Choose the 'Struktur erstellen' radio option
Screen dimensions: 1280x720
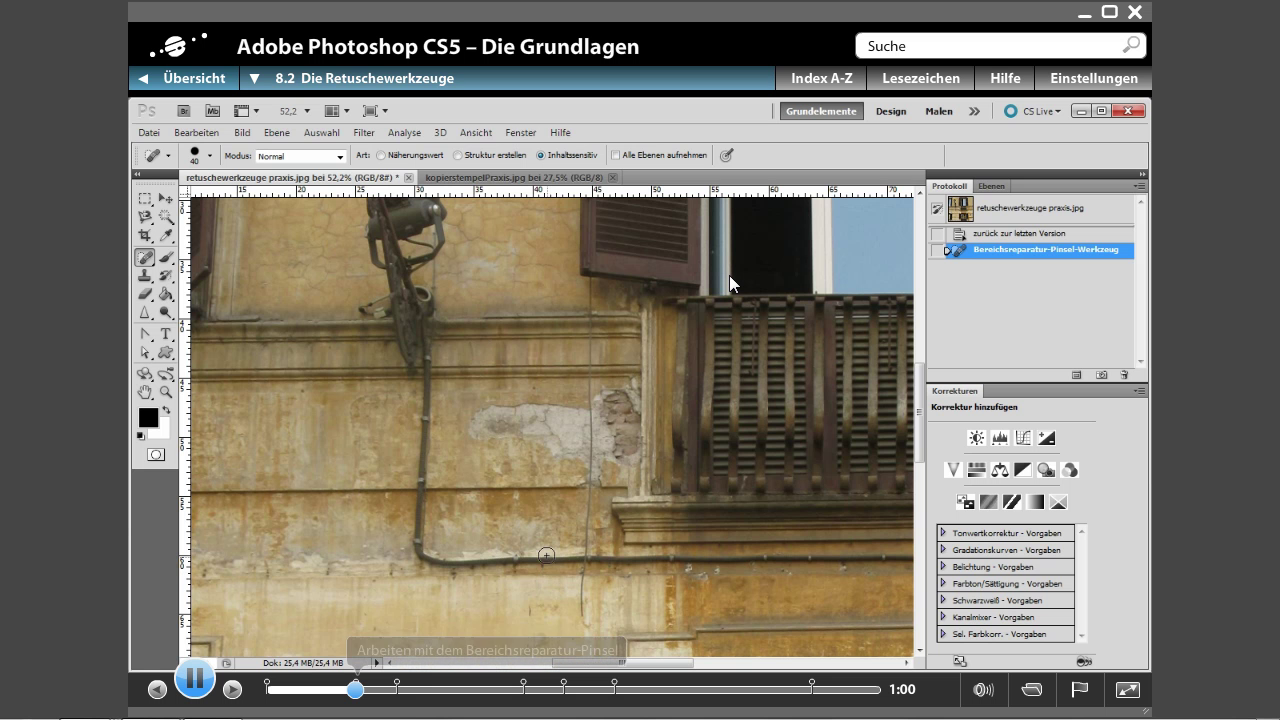coord(458,156)
